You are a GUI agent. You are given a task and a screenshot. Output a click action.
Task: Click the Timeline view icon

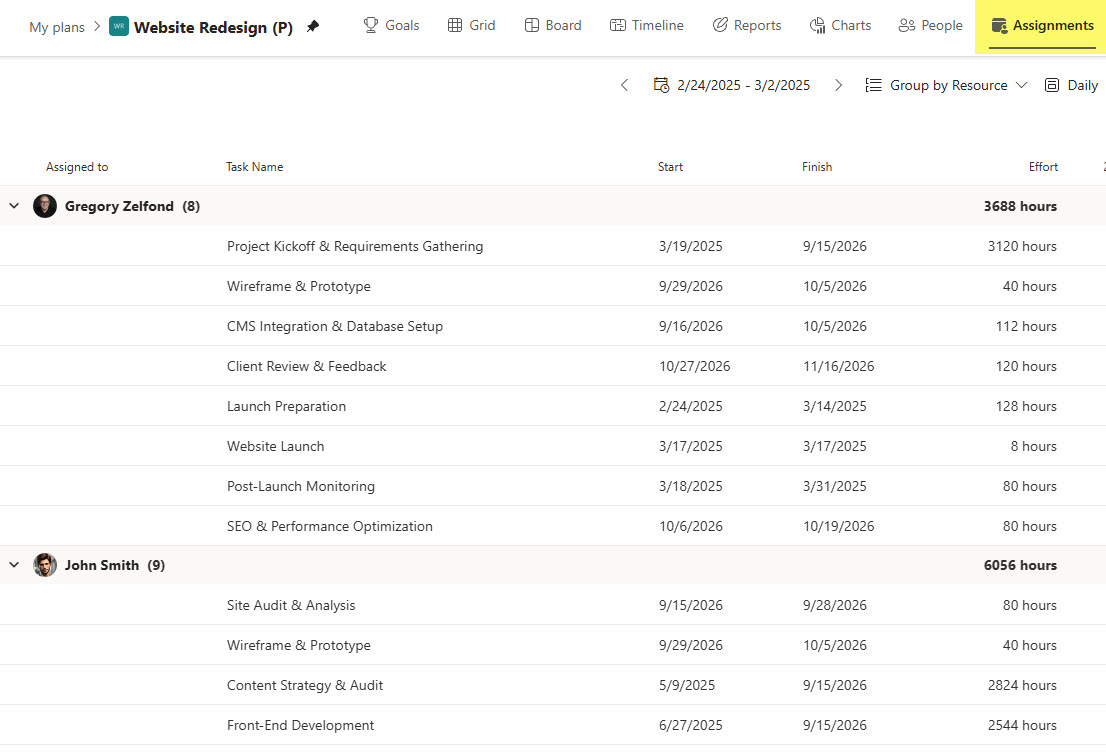point(617,25)
